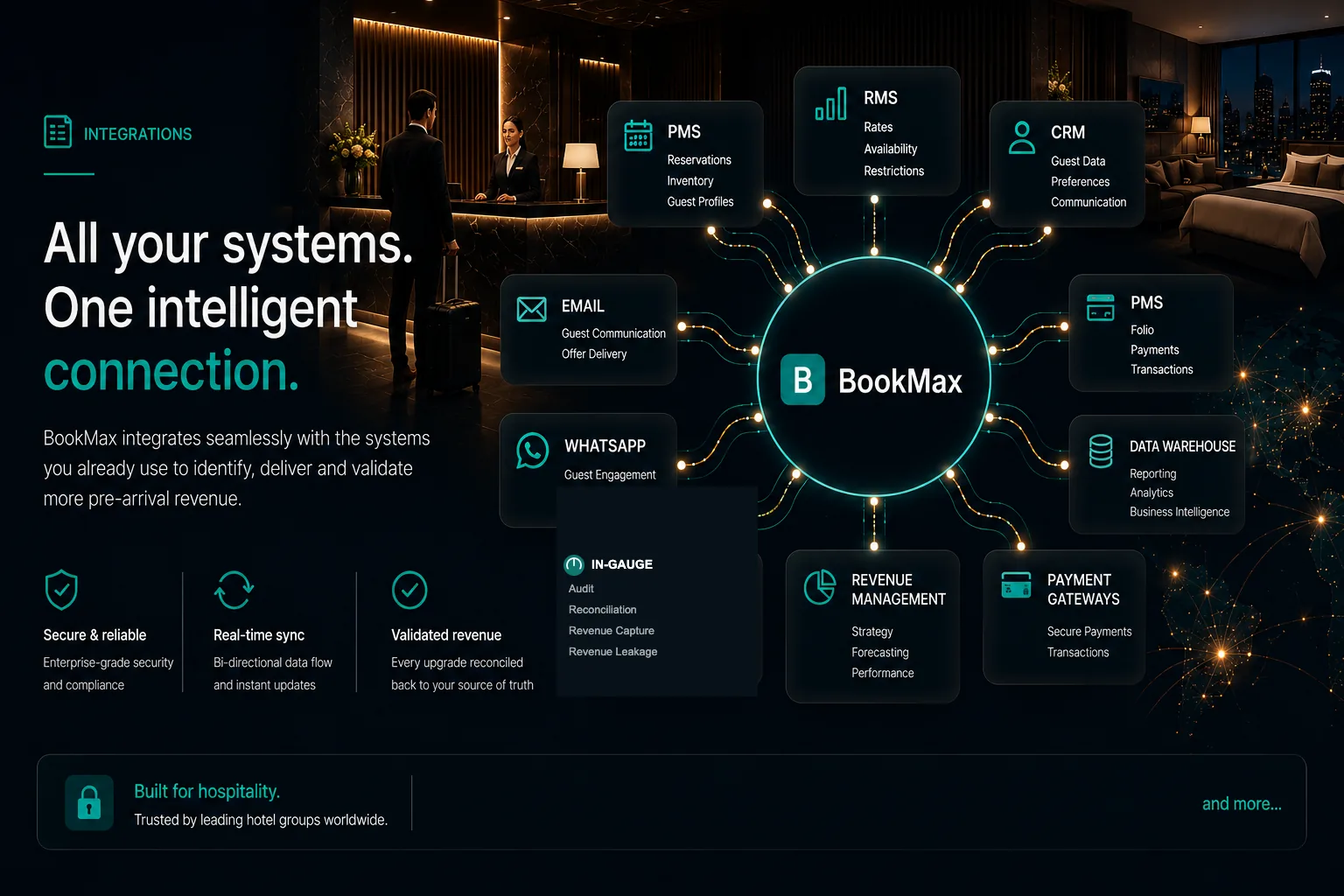Viewport: 1344px width, 896px height.
Task: Click "Rates" under RMS
Action: pos(878,128)
